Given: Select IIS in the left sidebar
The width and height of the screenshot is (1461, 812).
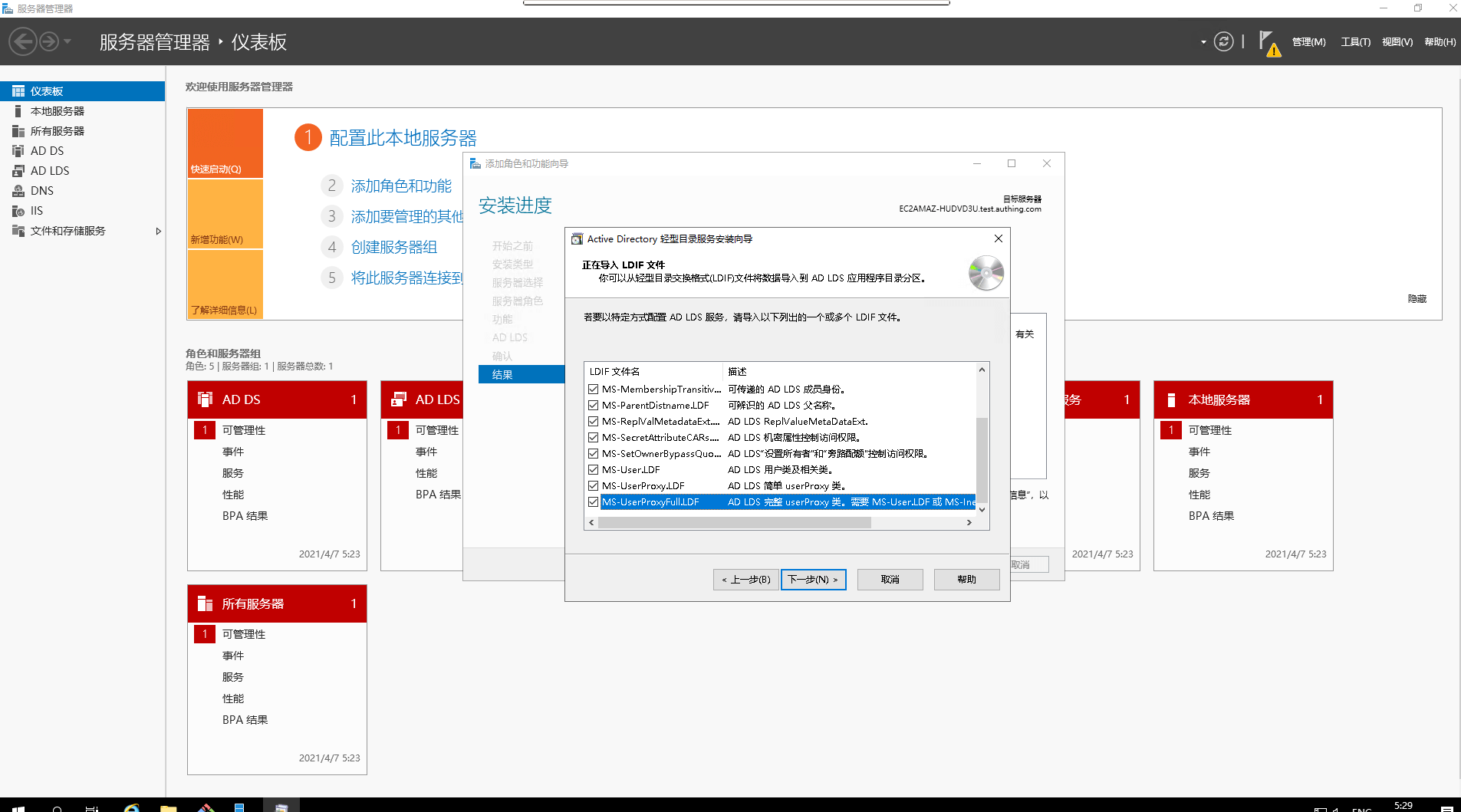Looking at the screenshot, I should click(36, 211).
